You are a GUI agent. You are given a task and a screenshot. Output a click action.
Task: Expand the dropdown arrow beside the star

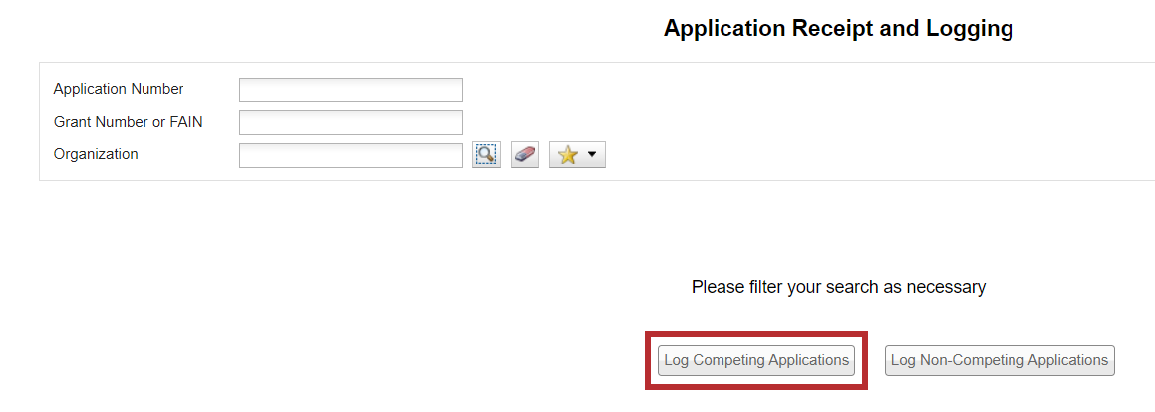tap(592, 155)
